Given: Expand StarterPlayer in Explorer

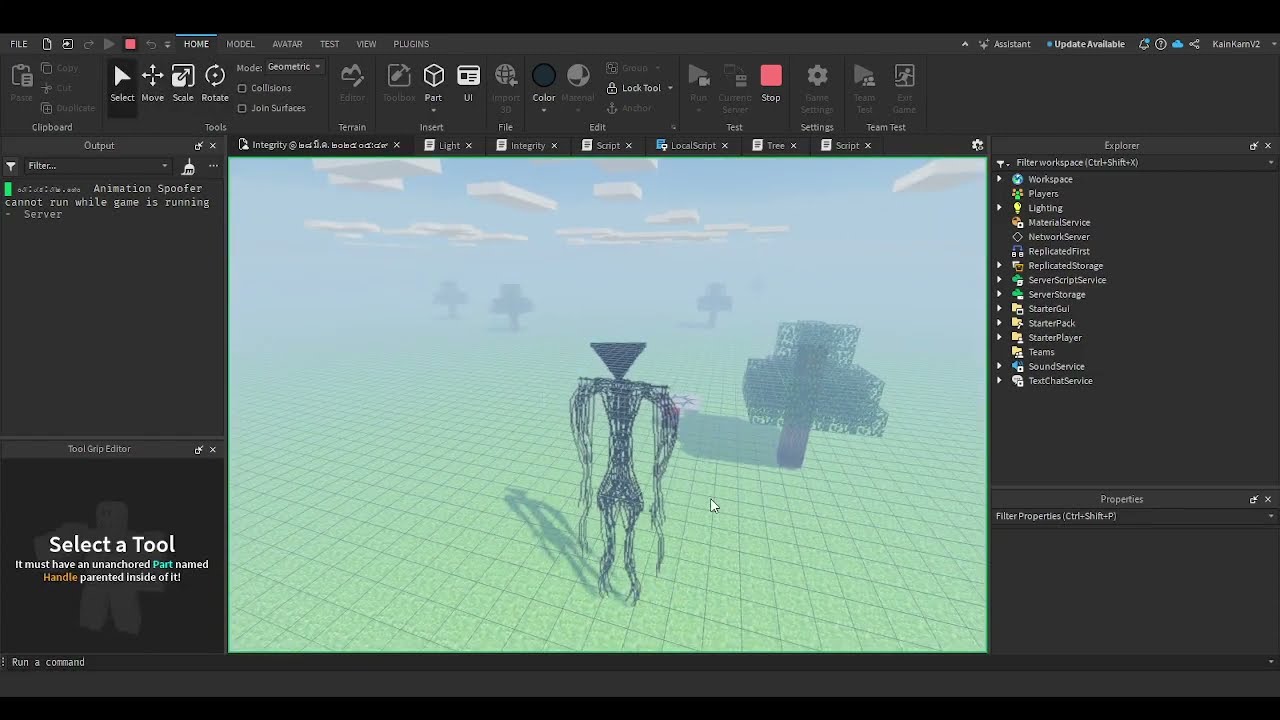Looking at the screenshot, I should coord(999,338).
